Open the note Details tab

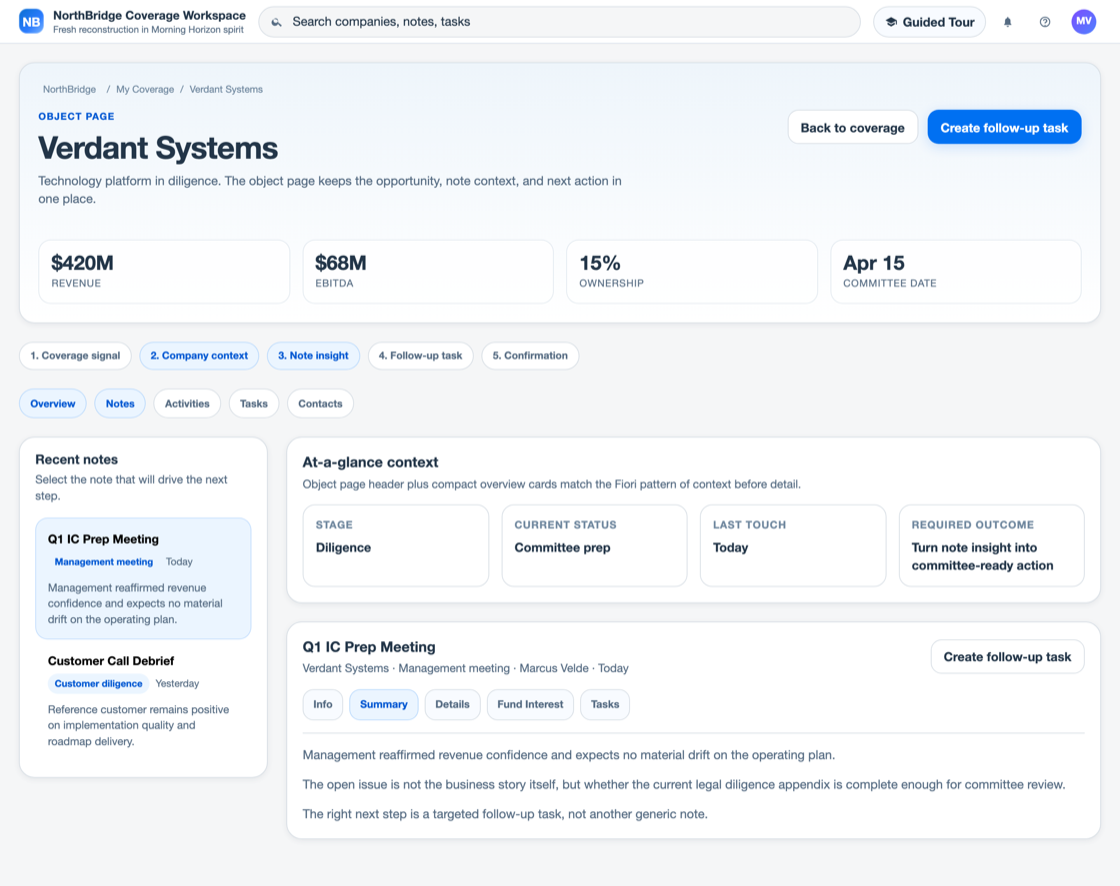(x=452, y=705)
